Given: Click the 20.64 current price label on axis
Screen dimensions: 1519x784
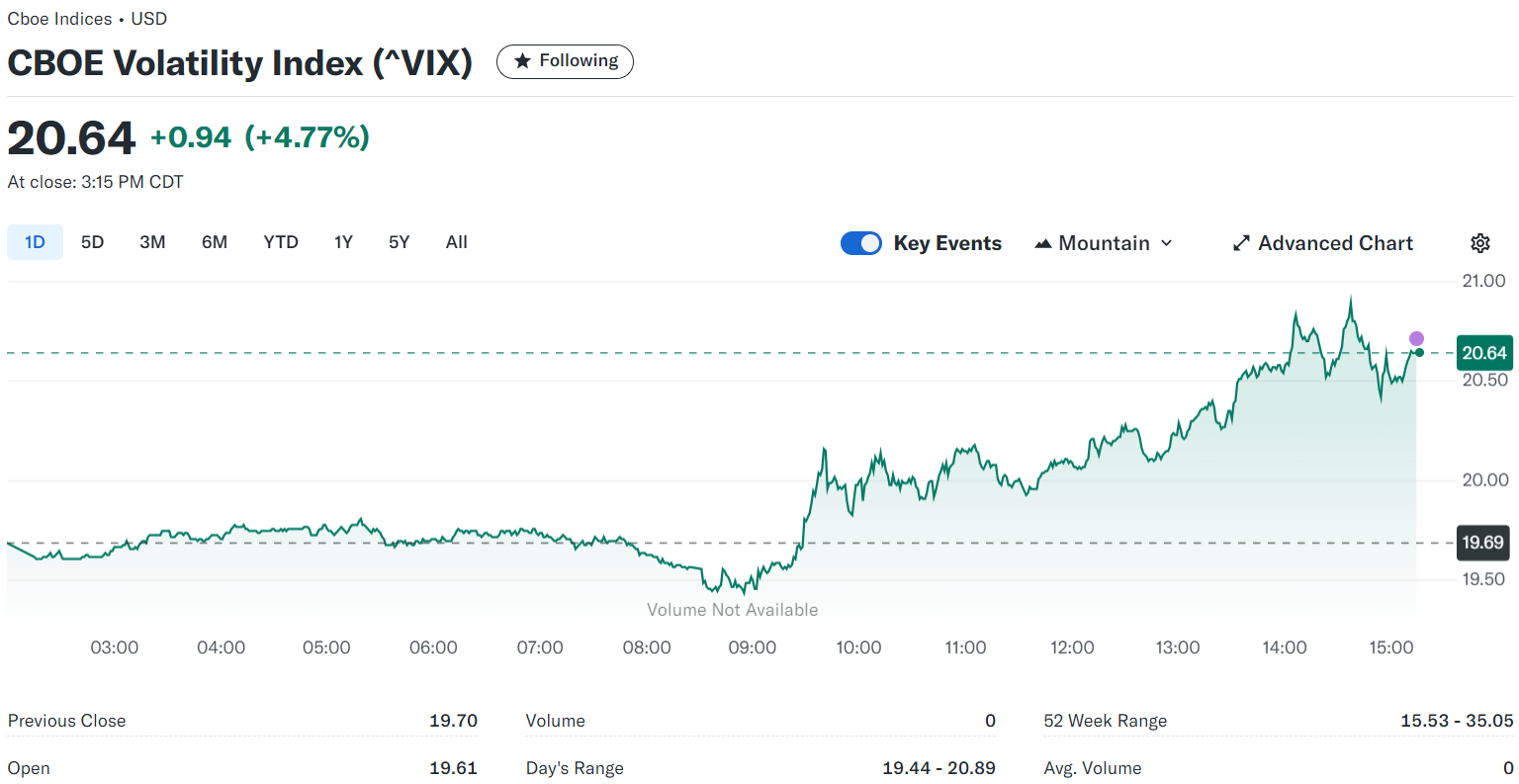Looking at the screenshot, I should tap(1484, 353).
